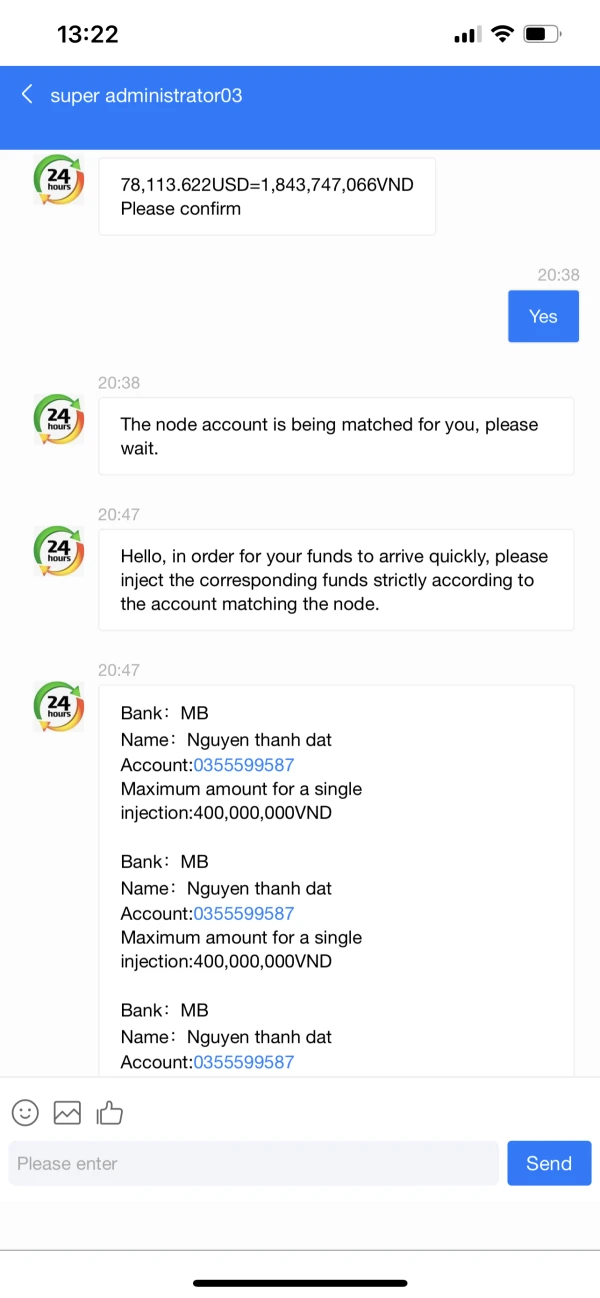
Task: Tap the 13:22 clock in status bar
Action: pos(88,34)
